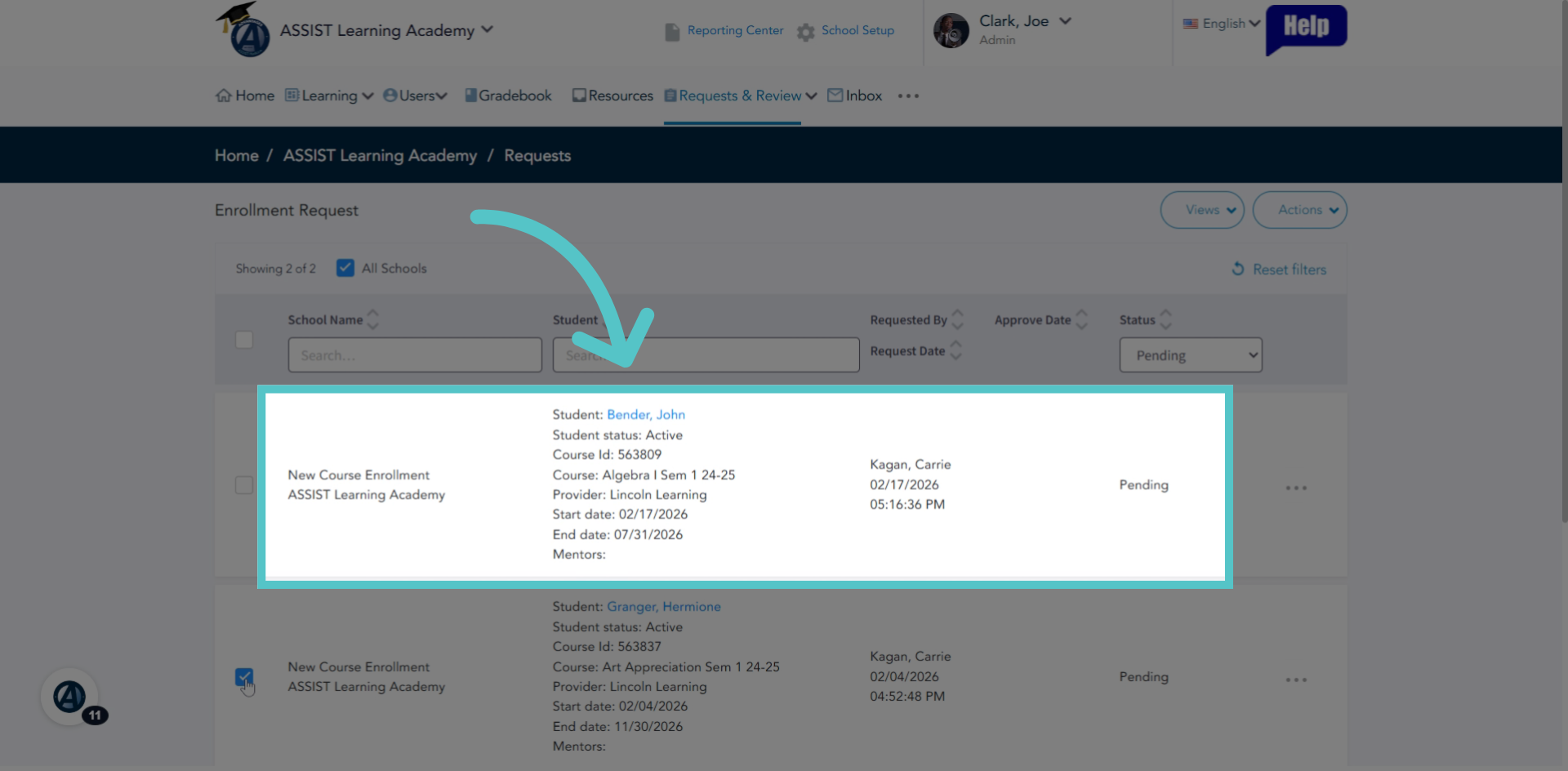
Task: Tick the select-all checkbox in table header
Action: tap(244, 340)
